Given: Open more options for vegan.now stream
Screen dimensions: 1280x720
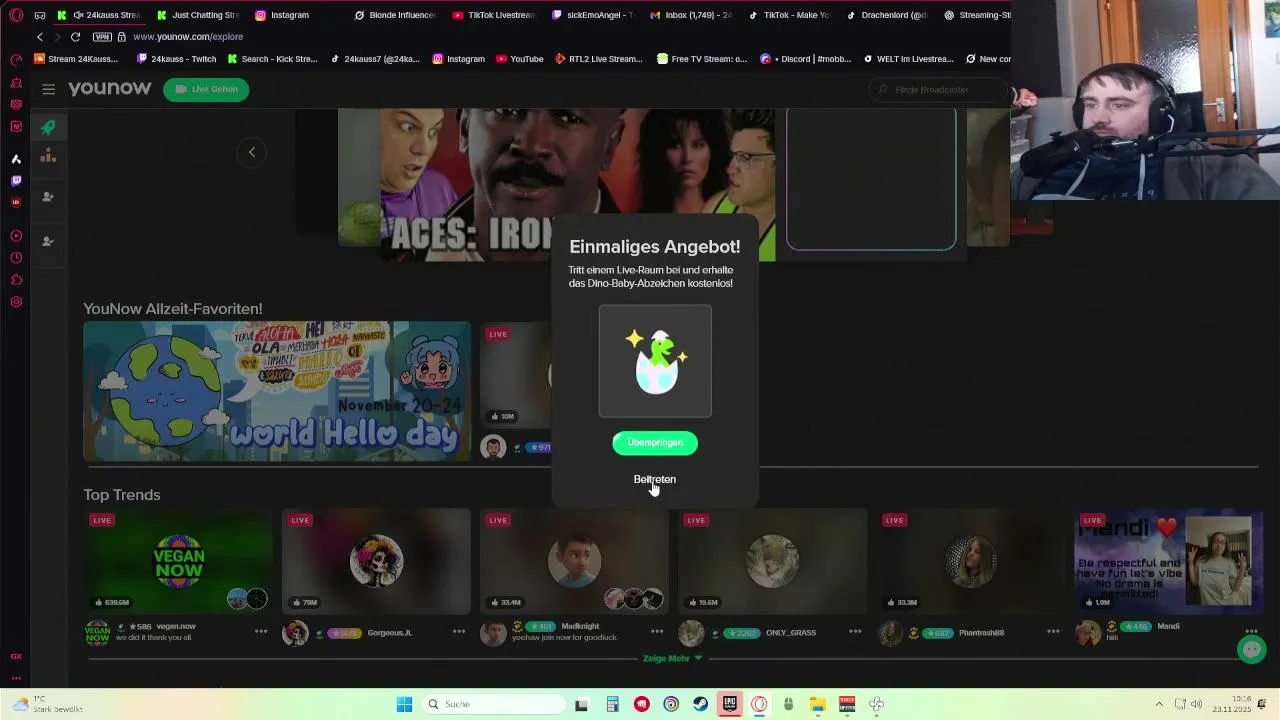Looking at the screenshot, I should [x=261, y=632].
